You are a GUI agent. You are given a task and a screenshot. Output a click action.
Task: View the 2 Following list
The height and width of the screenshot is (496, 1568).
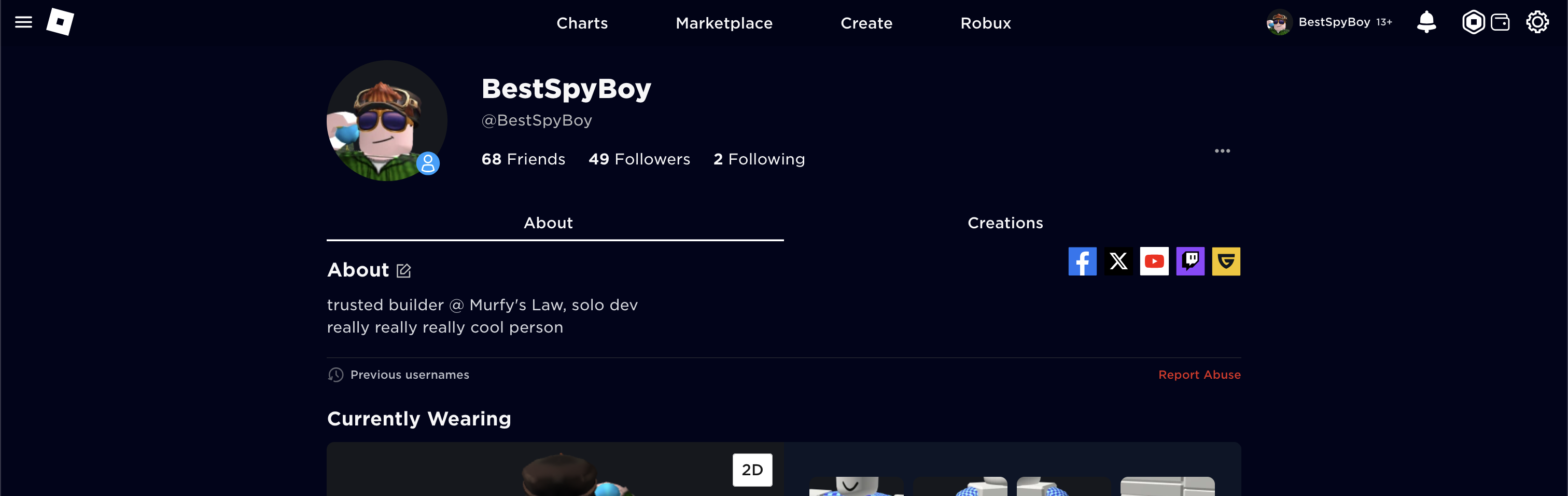pos(759,159)
